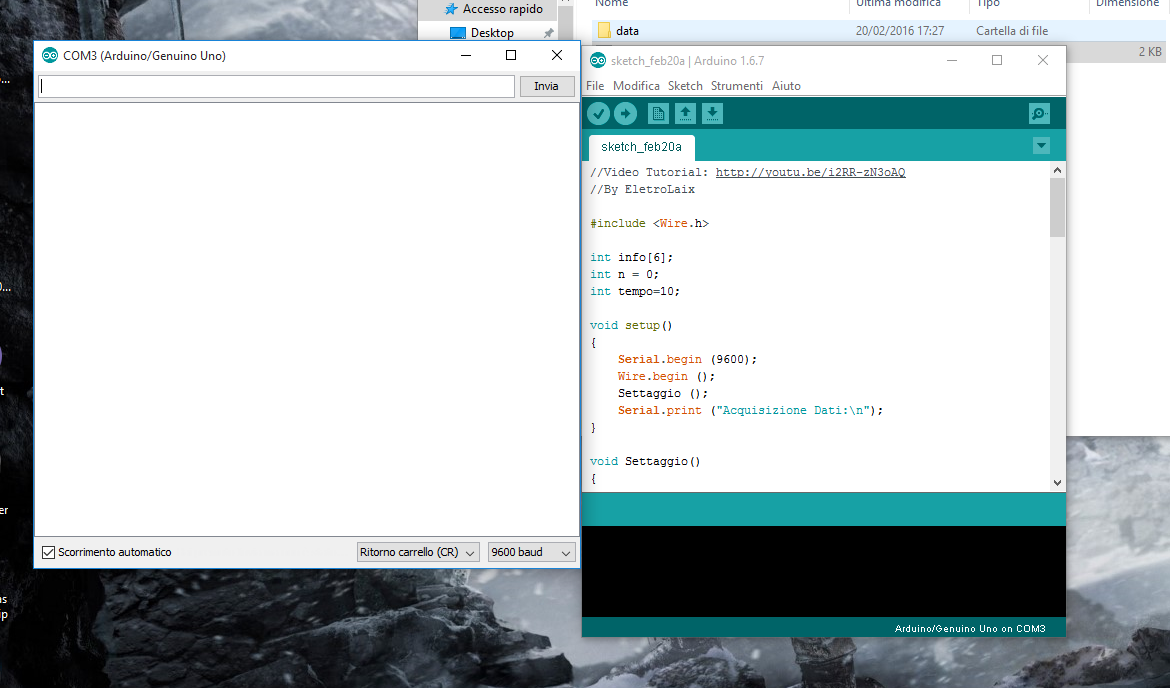Open the Strumenti menu
The height and width of the screenshot is (688, 1170).
(737, 85)
